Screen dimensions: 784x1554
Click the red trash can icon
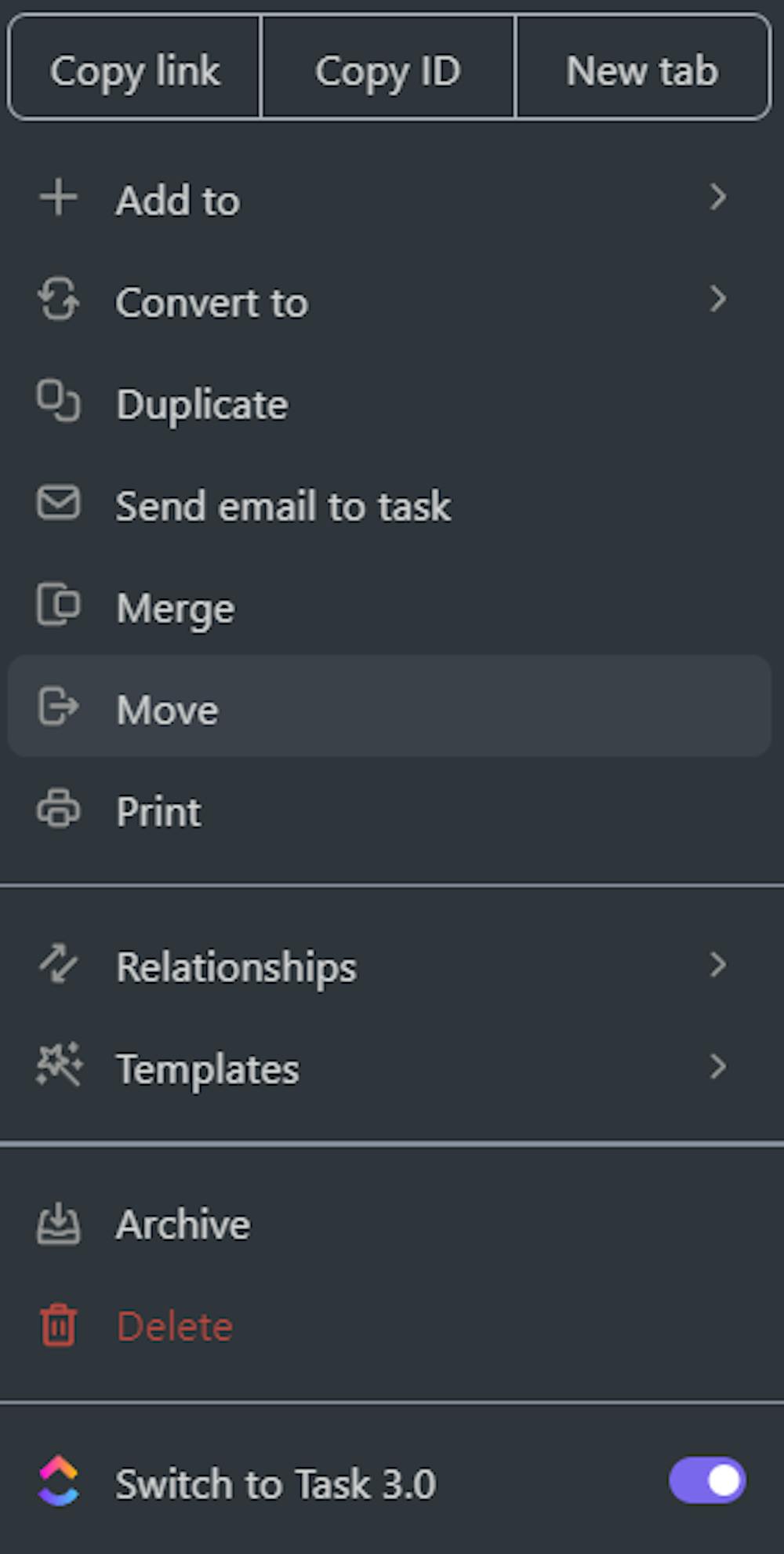click(x=59, y=1325)
